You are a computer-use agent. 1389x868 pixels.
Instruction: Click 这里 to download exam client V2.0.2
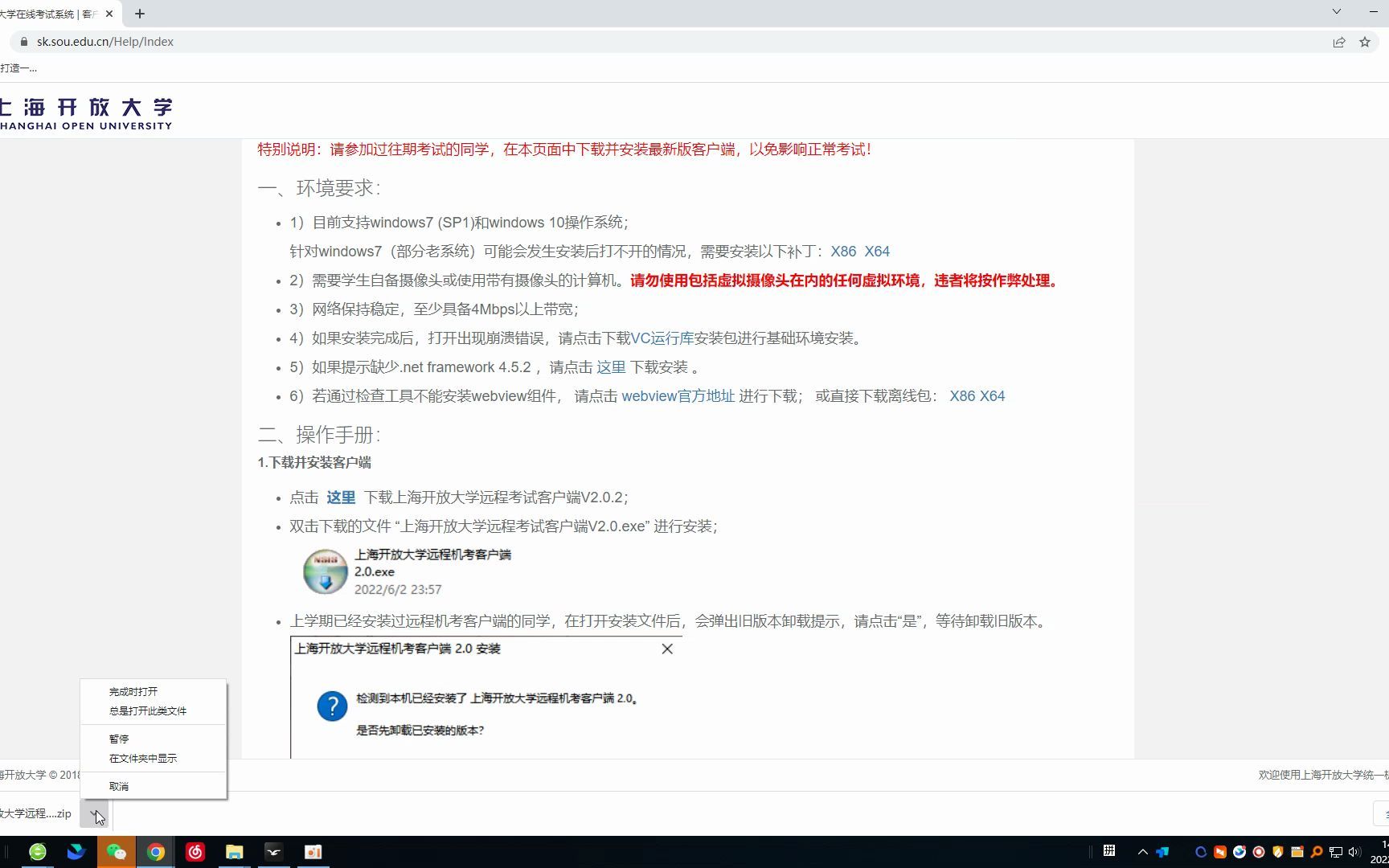click(x=341, y=497)
